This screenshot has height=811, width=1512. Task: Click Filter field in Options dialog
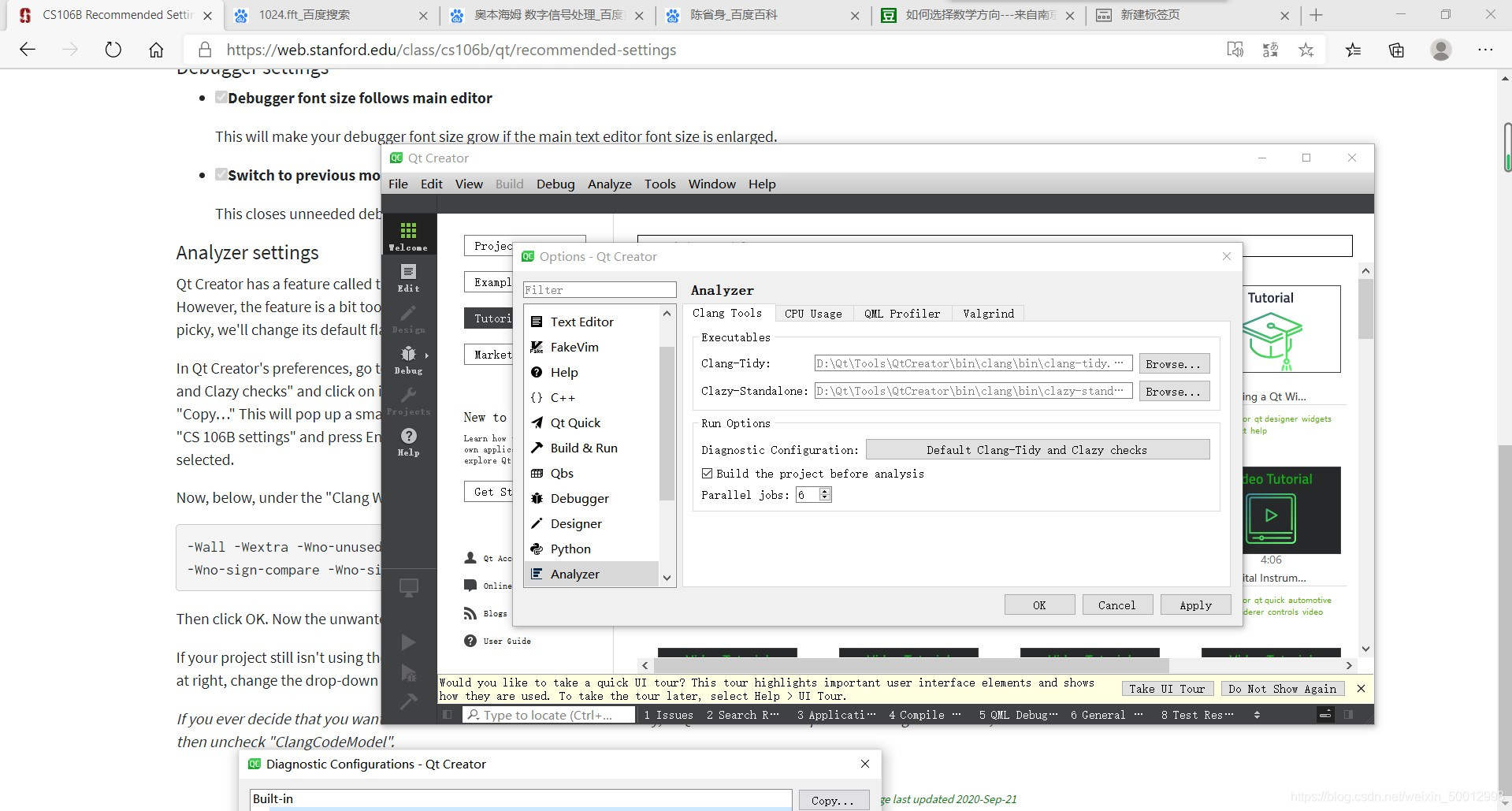tap(600, 290)
